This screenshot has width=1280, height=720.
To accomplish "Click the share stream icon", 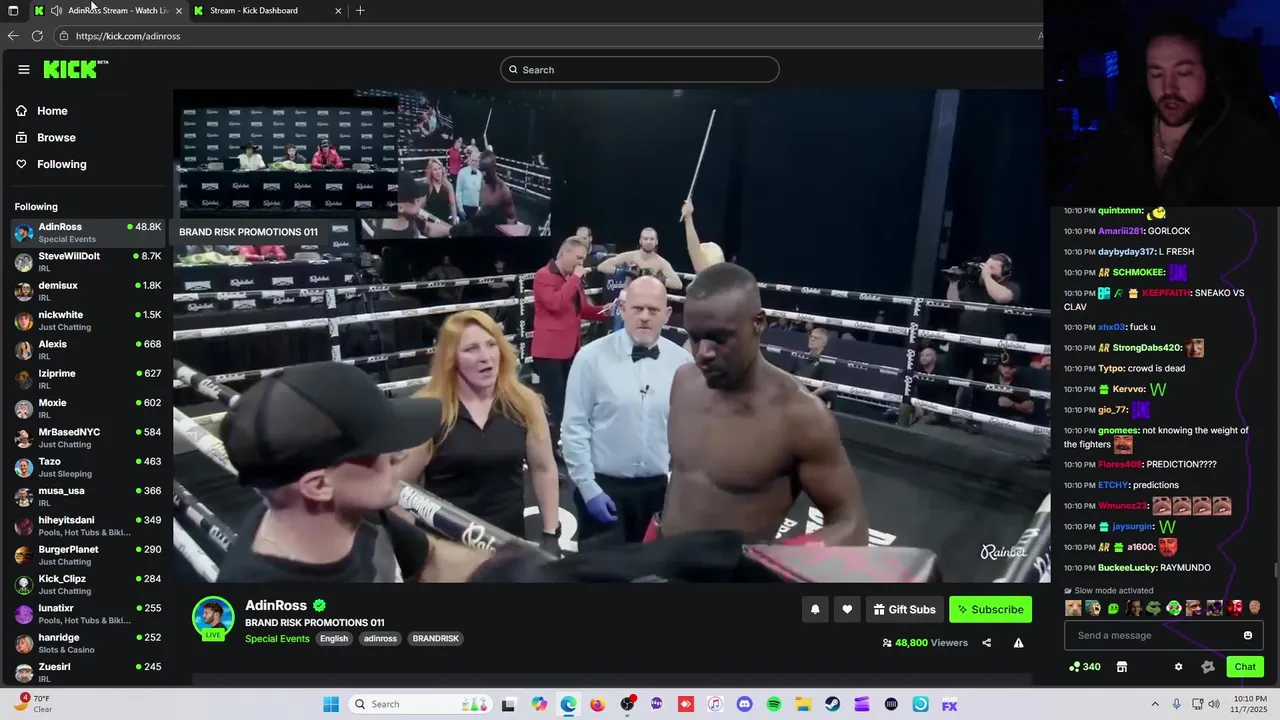I will tap(986, 643).
